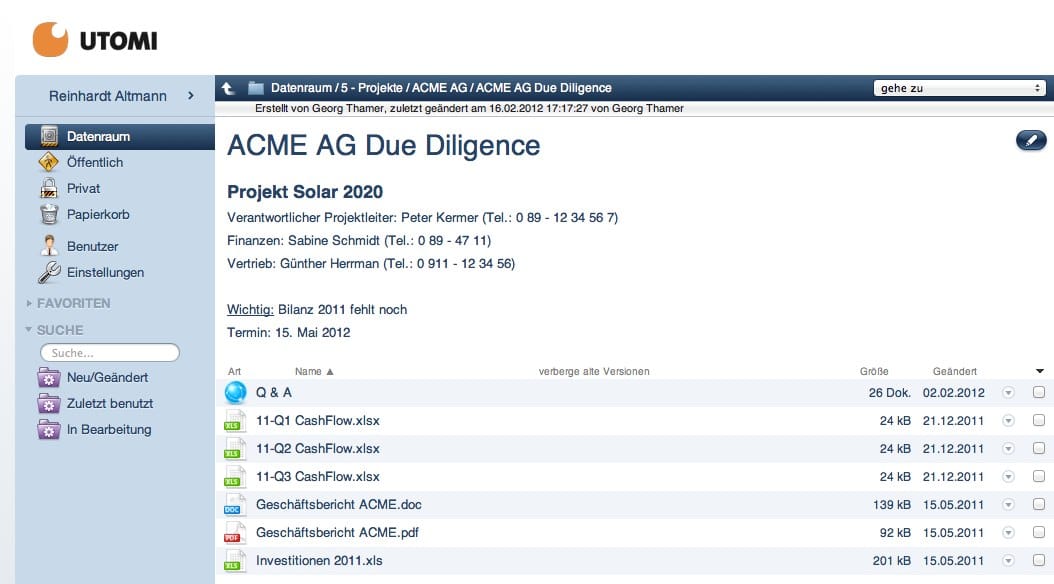This screenshot has height=584, width=1054.
Task: Click the up-arrow parent folder icon
Action: pyautogui.click(x=228, y=88)
